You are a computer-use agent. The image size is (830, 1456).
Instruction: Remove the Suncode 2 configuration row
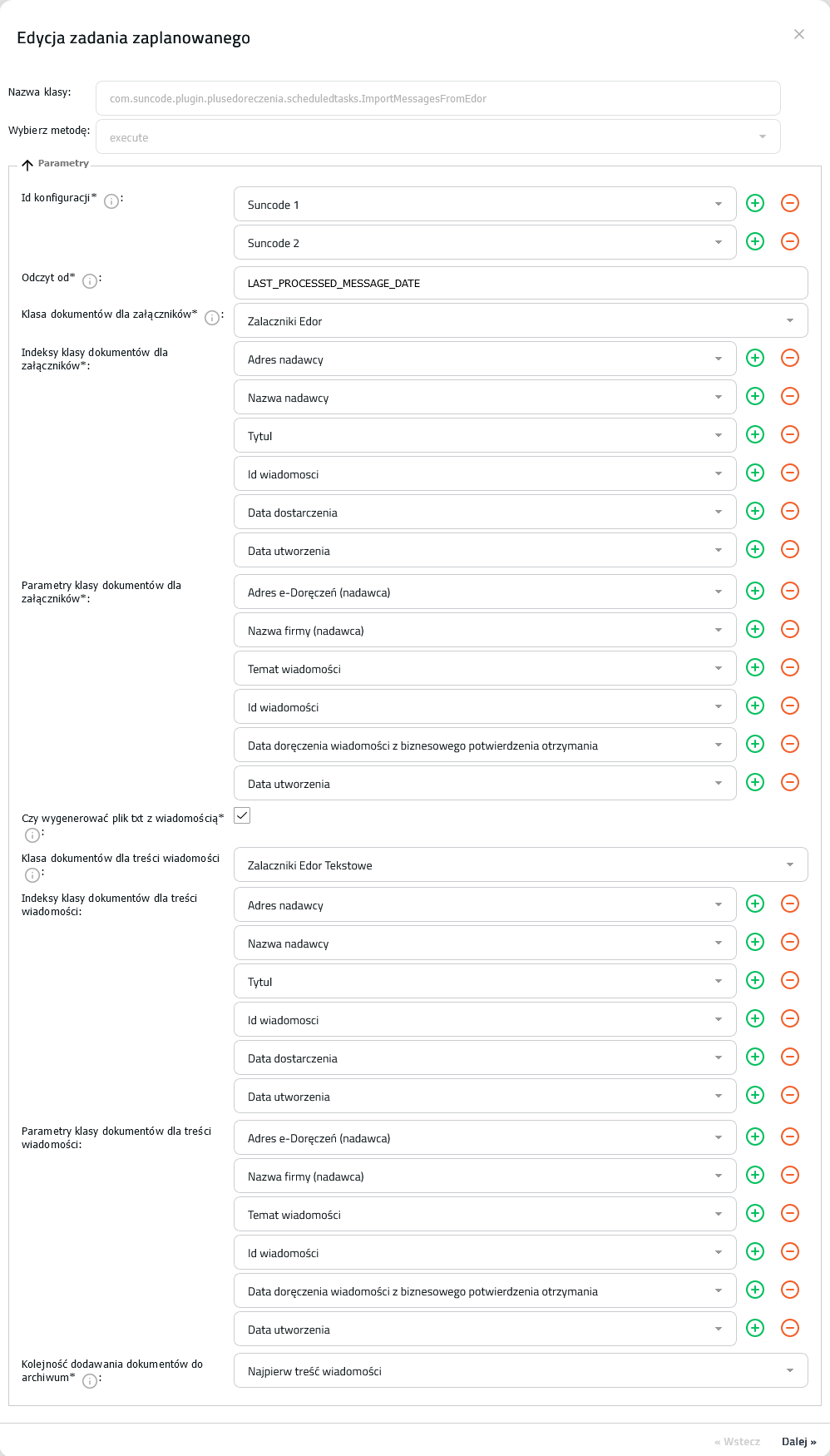coord(790,241)
